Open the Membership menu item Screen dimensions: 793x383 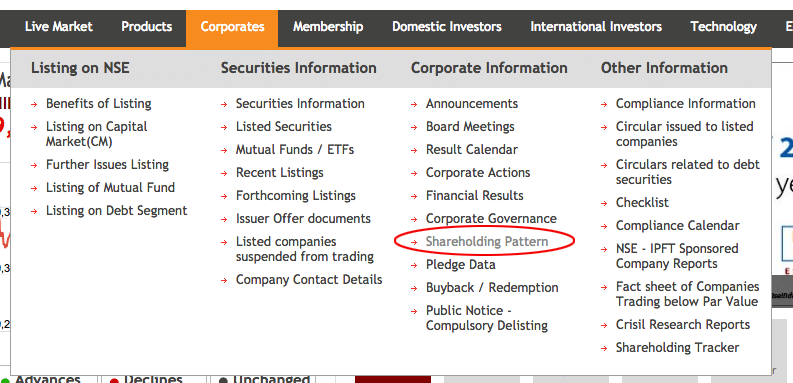tap(328, 27)
